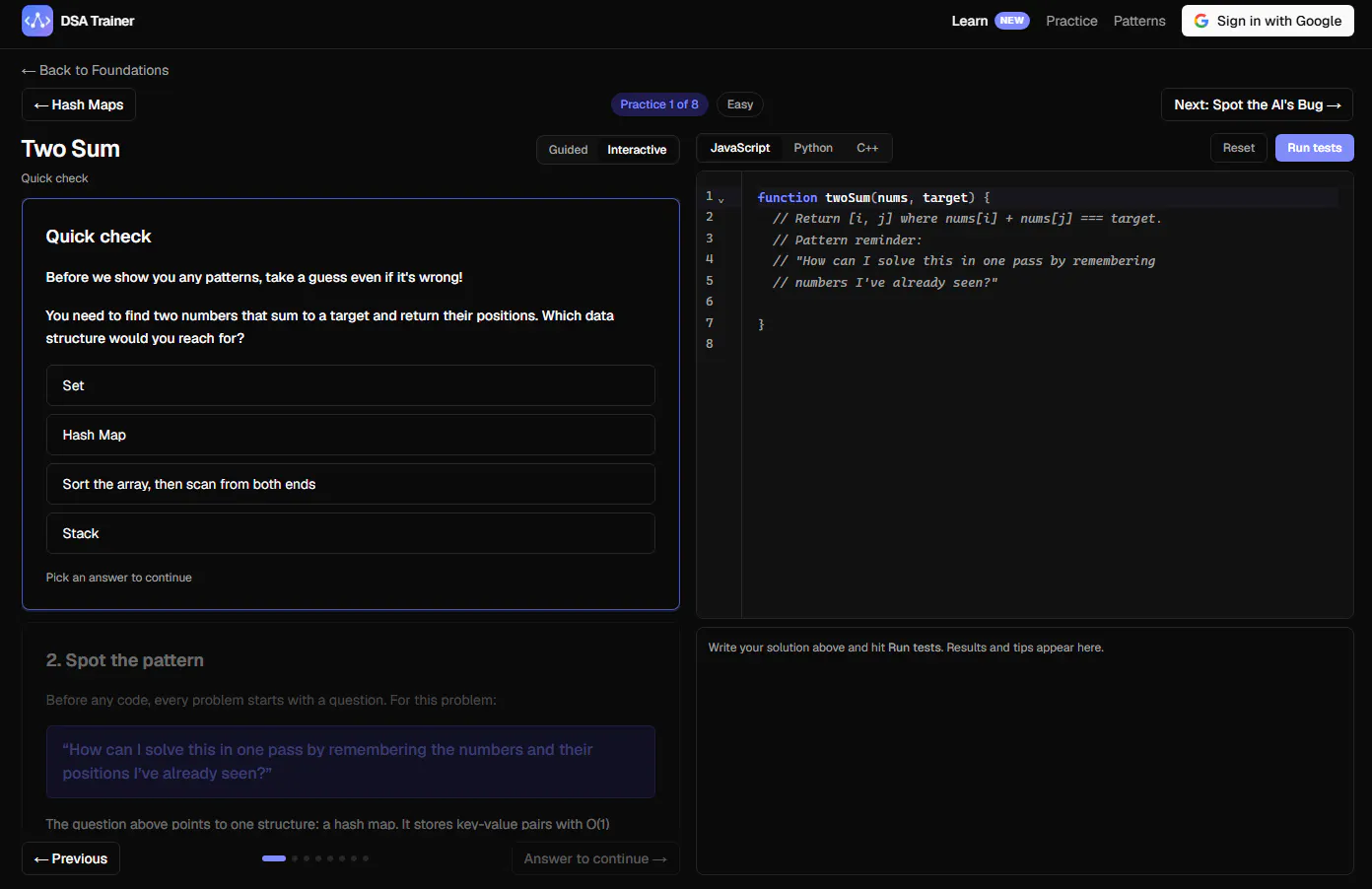Open the Learn section in the navbar

click(x=970, y=21)
